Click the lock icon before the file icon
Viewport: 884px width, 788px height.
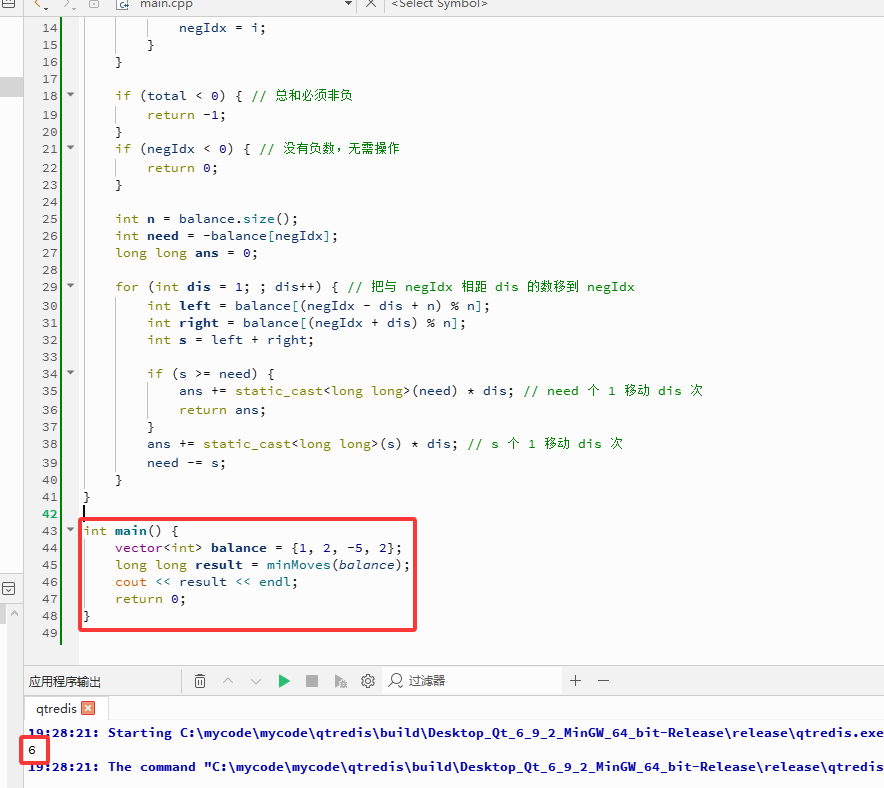94,4
